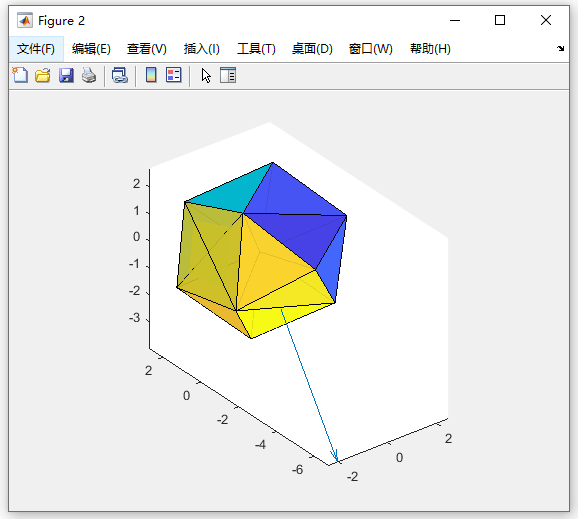
Task: Print the figure using the printer icon
Action: [x=89, y=75]
